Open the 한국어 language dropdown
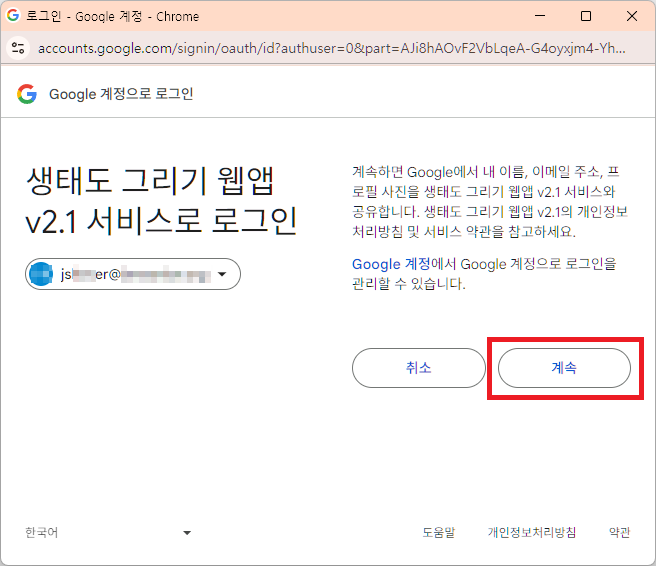656x566 pixels. pyautogui.click(x=108, y=533)
